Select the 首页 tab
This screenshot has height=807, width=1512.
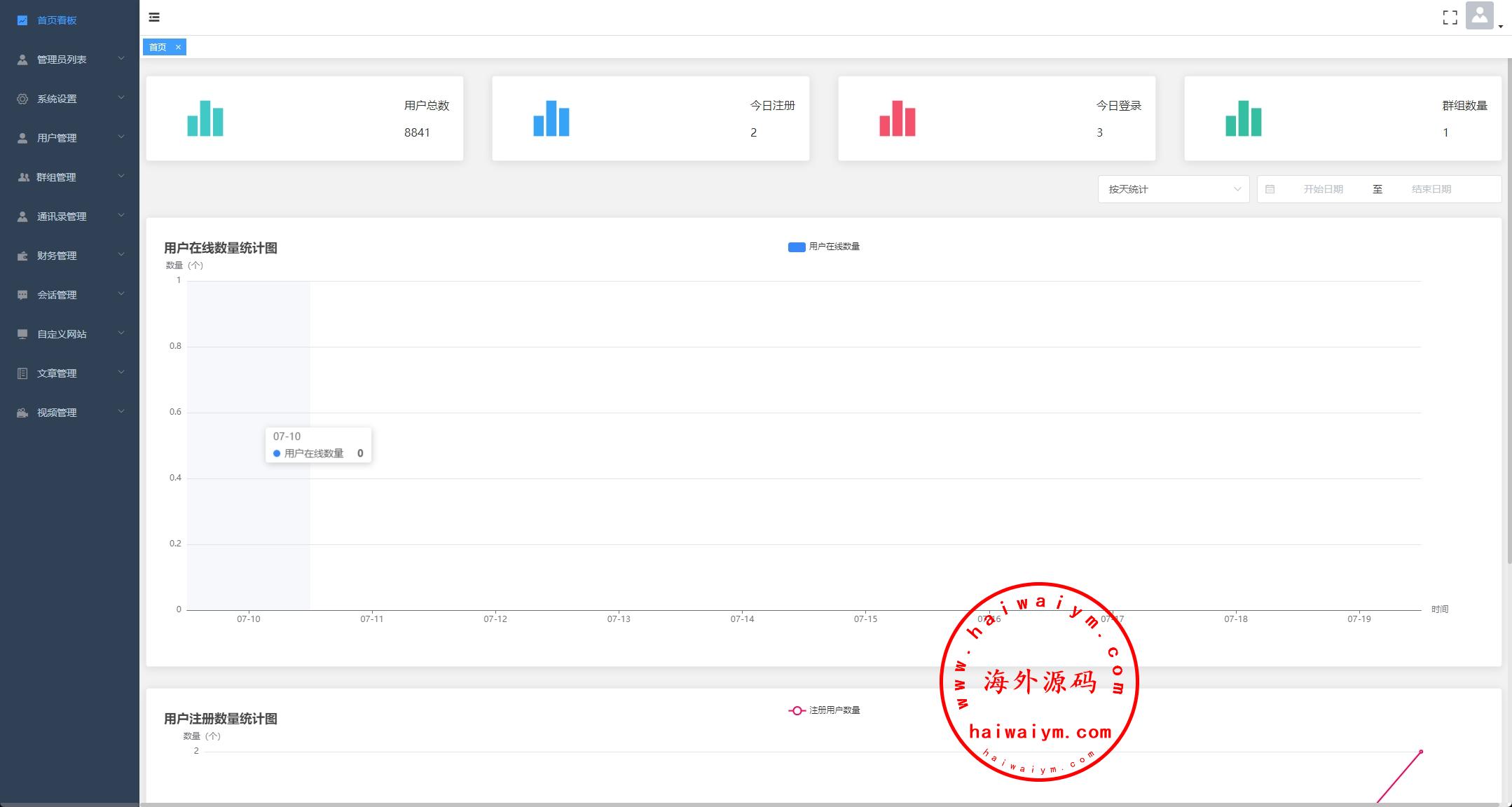coord(158,47)
